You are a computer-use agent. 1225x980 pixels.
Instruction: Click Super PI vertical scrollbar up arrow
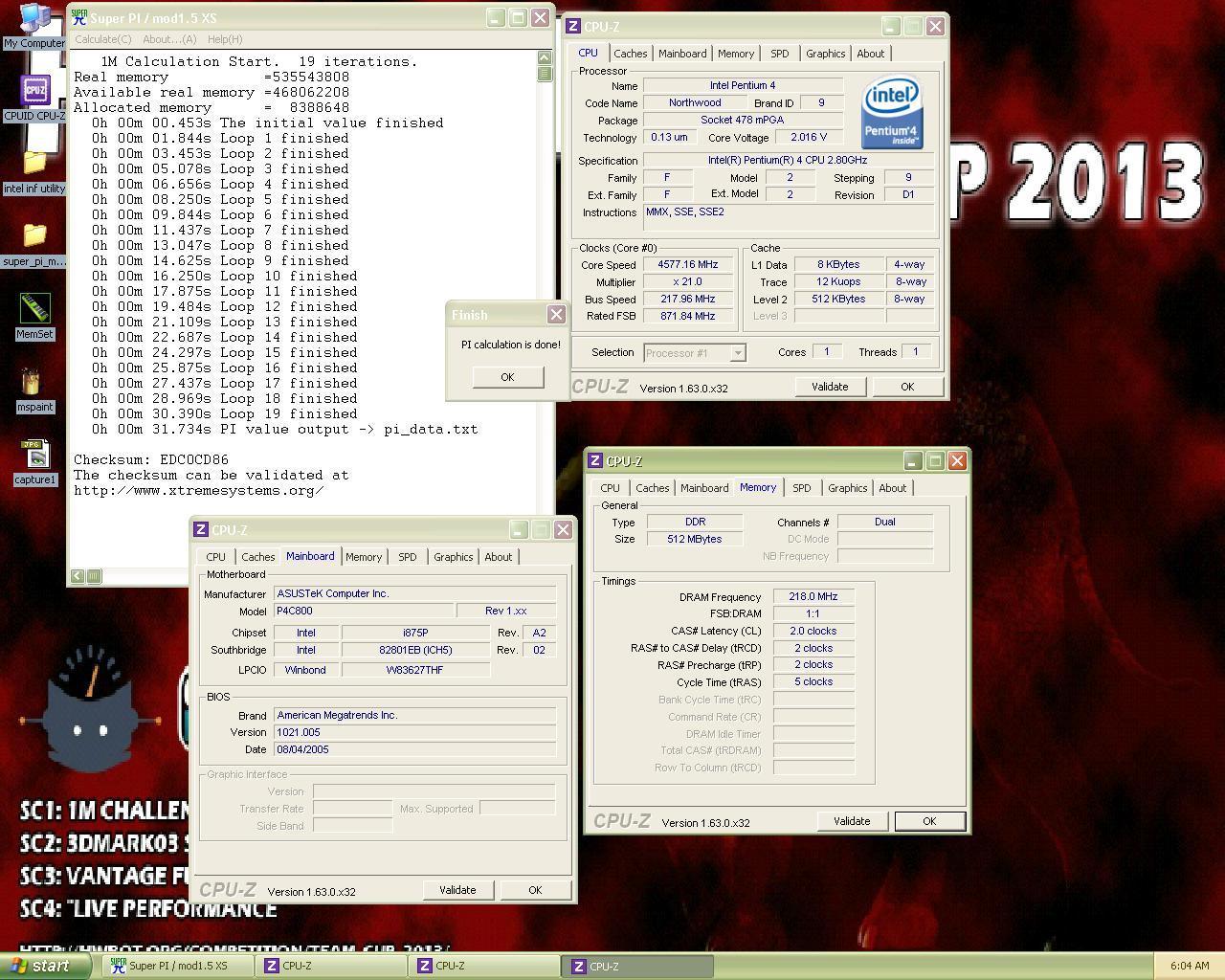click(x=545, y=57)
